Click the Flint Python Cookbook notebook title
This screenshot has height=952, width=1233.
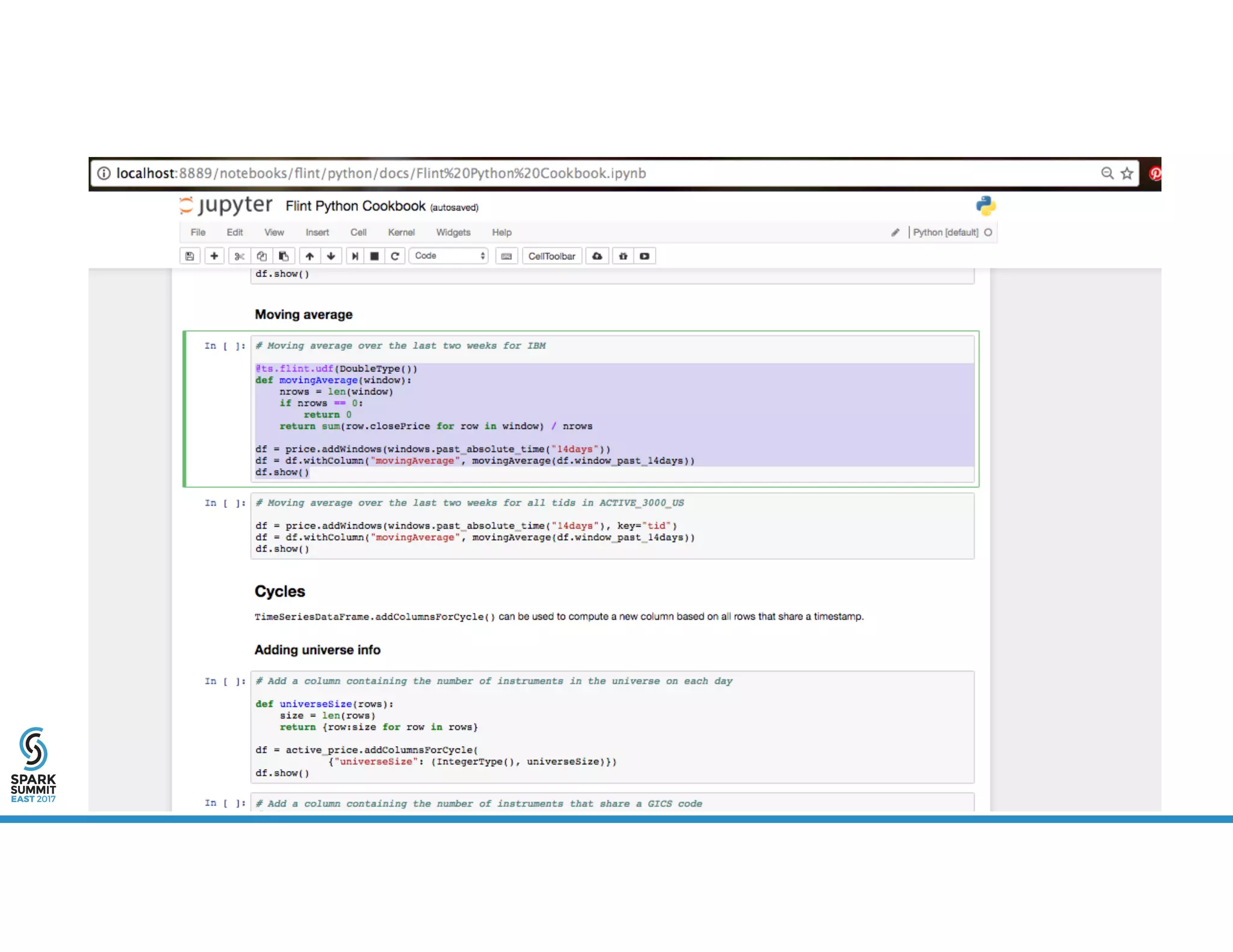[355, 206]
